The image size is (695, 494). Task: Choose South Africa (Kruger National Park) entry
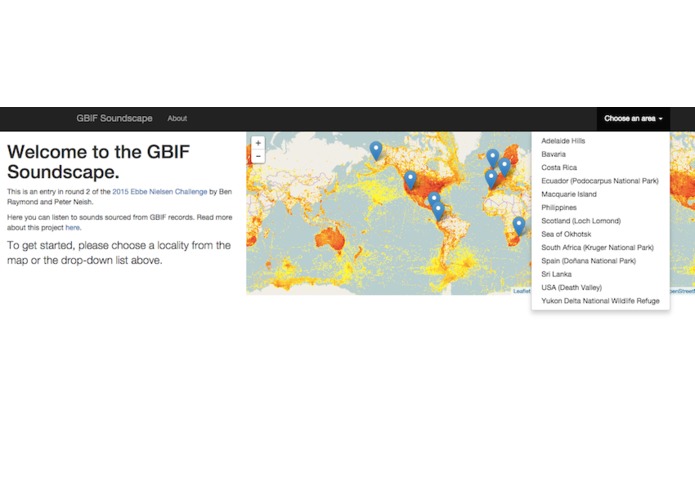click(x=601, y=247)
